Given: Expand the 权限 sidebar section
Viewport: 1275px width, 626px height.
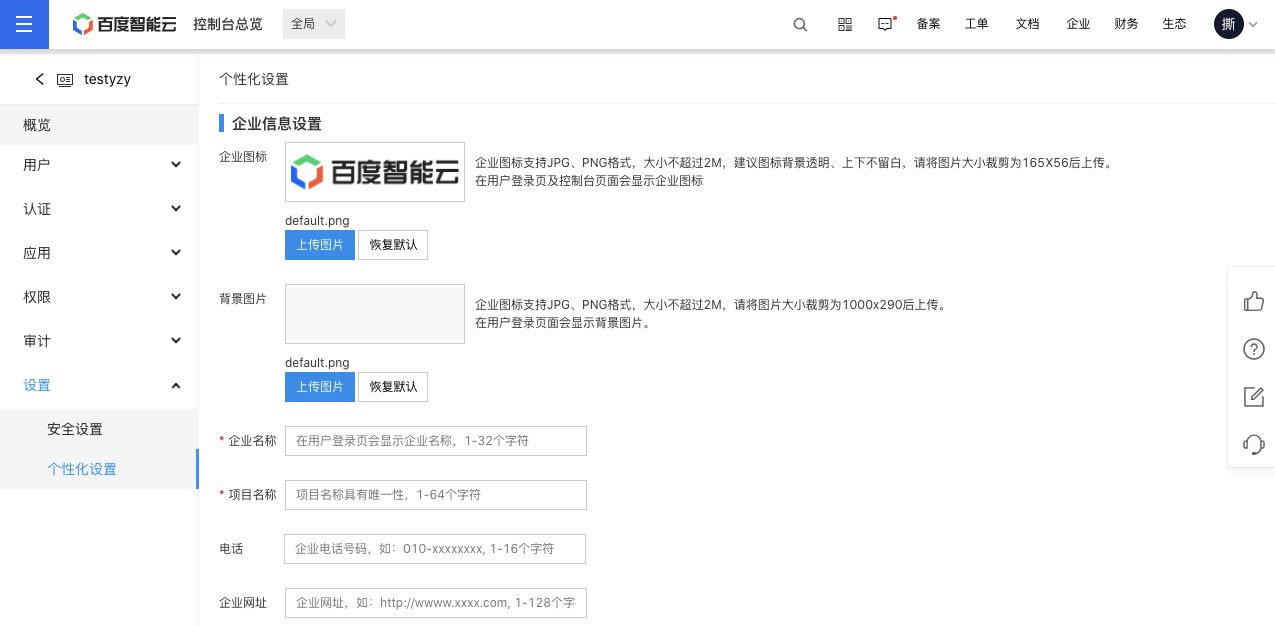Looking at the screenshot, I should point(99,297).
